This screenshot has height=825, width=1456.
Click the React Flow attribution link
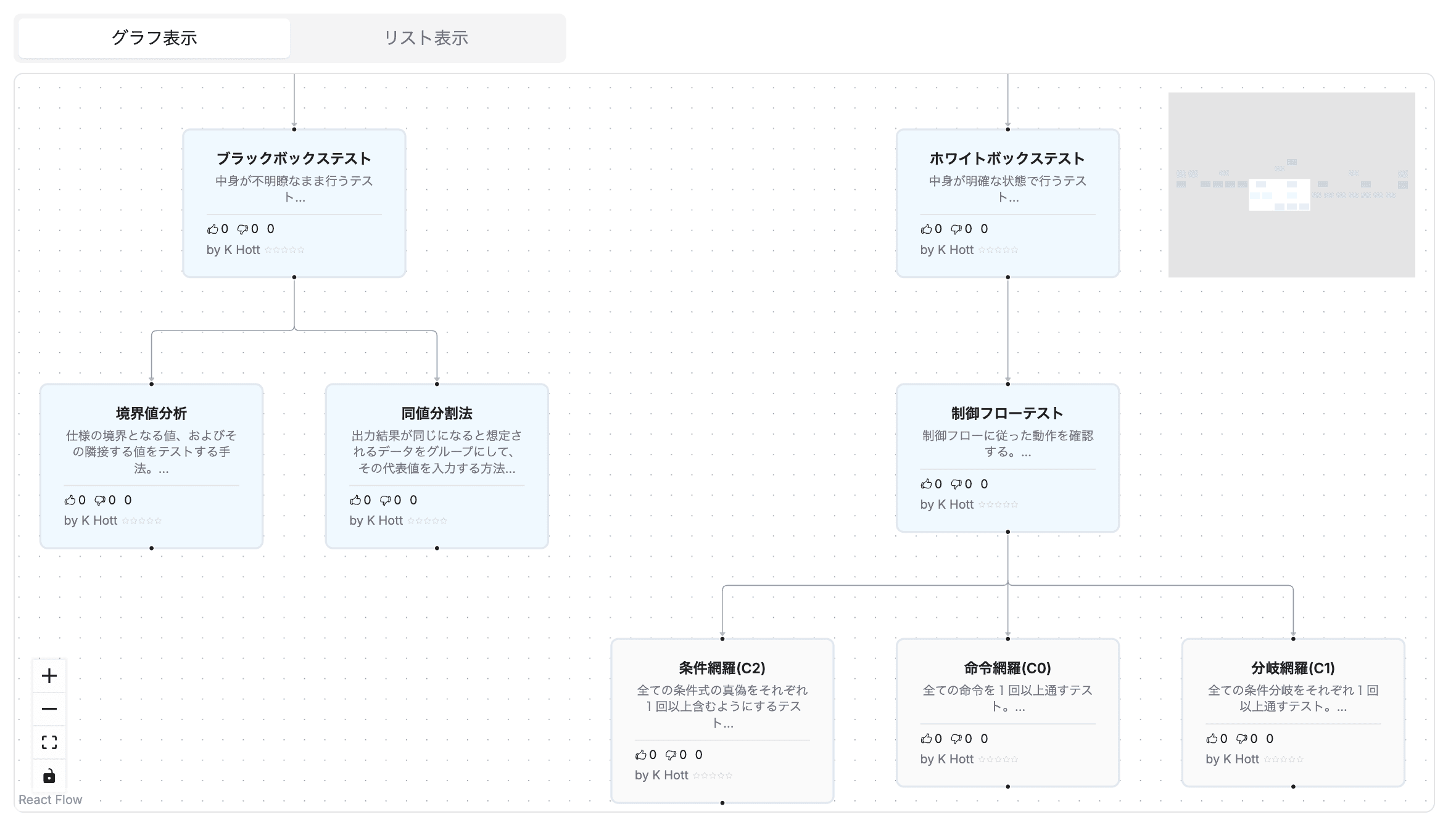(x=50, y=800)
